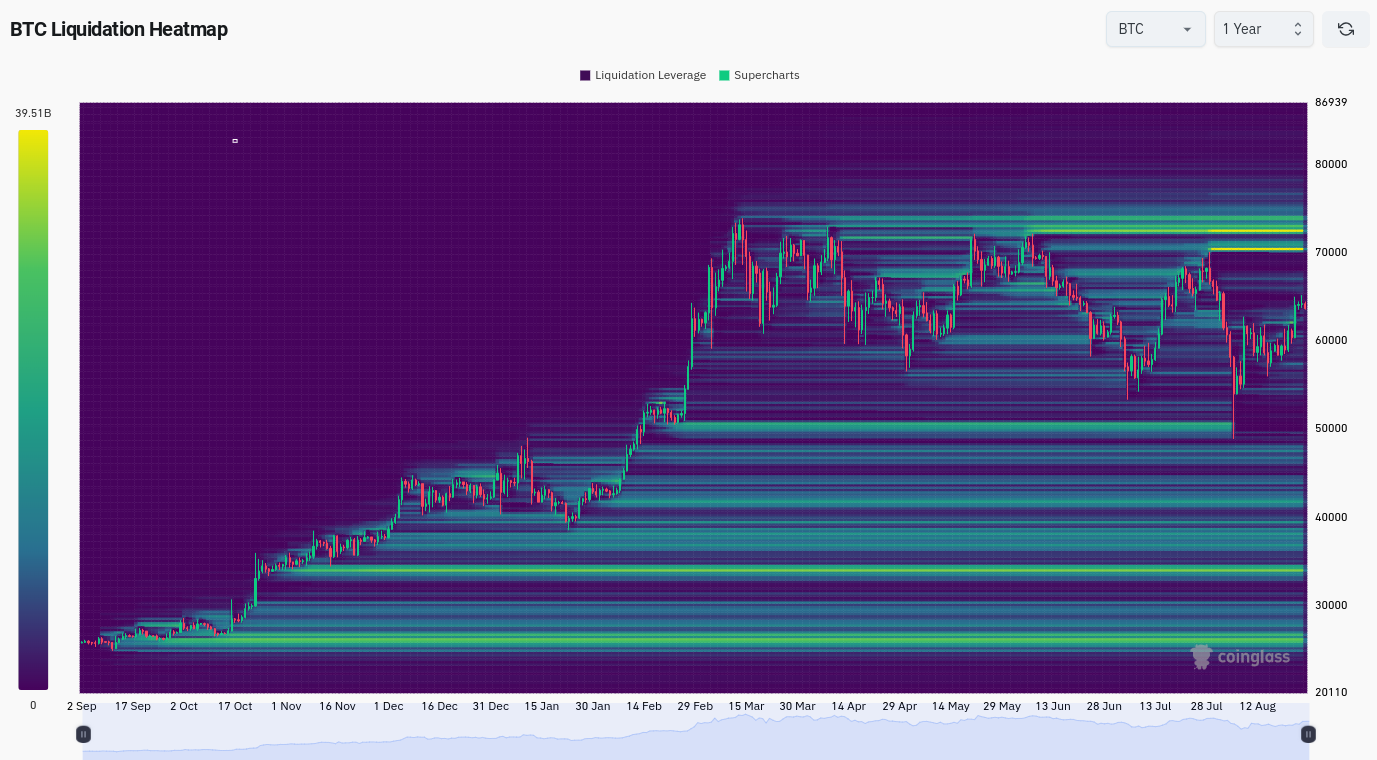Click the 30000 price axis label
Screen dimensions: 1377x760
[x=1331, y=605]
